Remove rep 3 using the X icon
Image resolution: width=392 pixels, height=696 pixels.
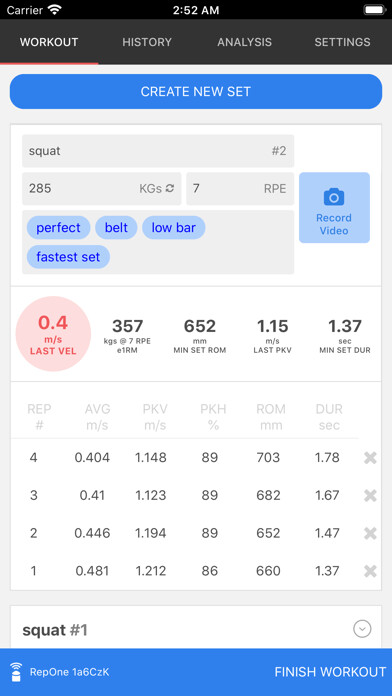click(x=370, y=495)
